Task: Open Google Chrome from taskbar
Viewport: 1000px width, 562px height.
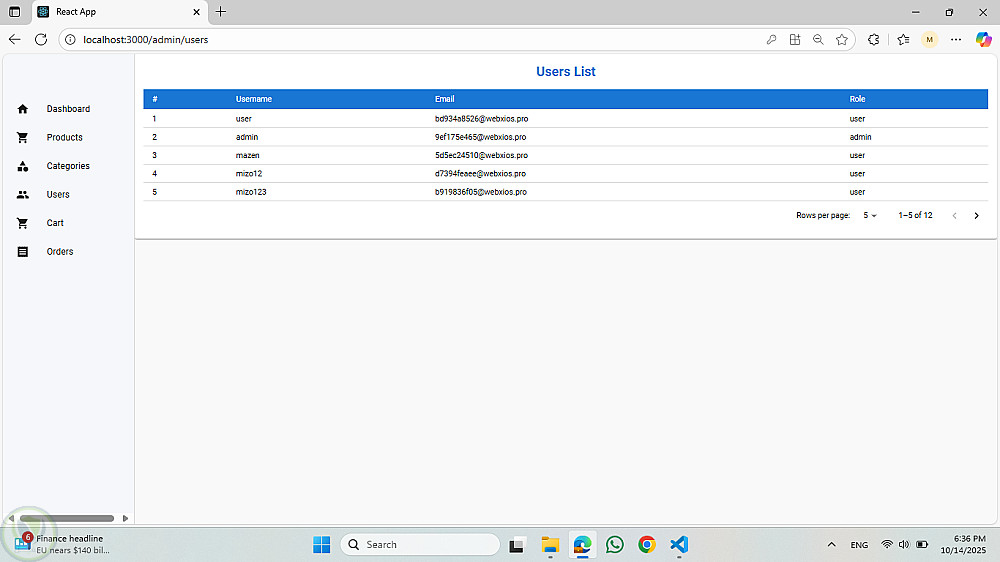Action: pos(647,545)
